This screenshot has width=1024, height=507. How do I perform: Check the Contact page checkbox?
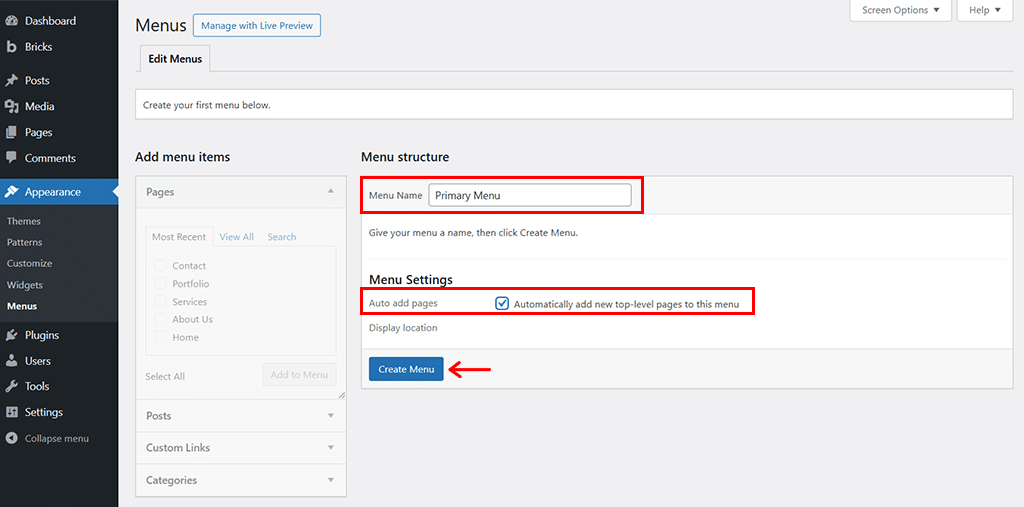point(160,266)
